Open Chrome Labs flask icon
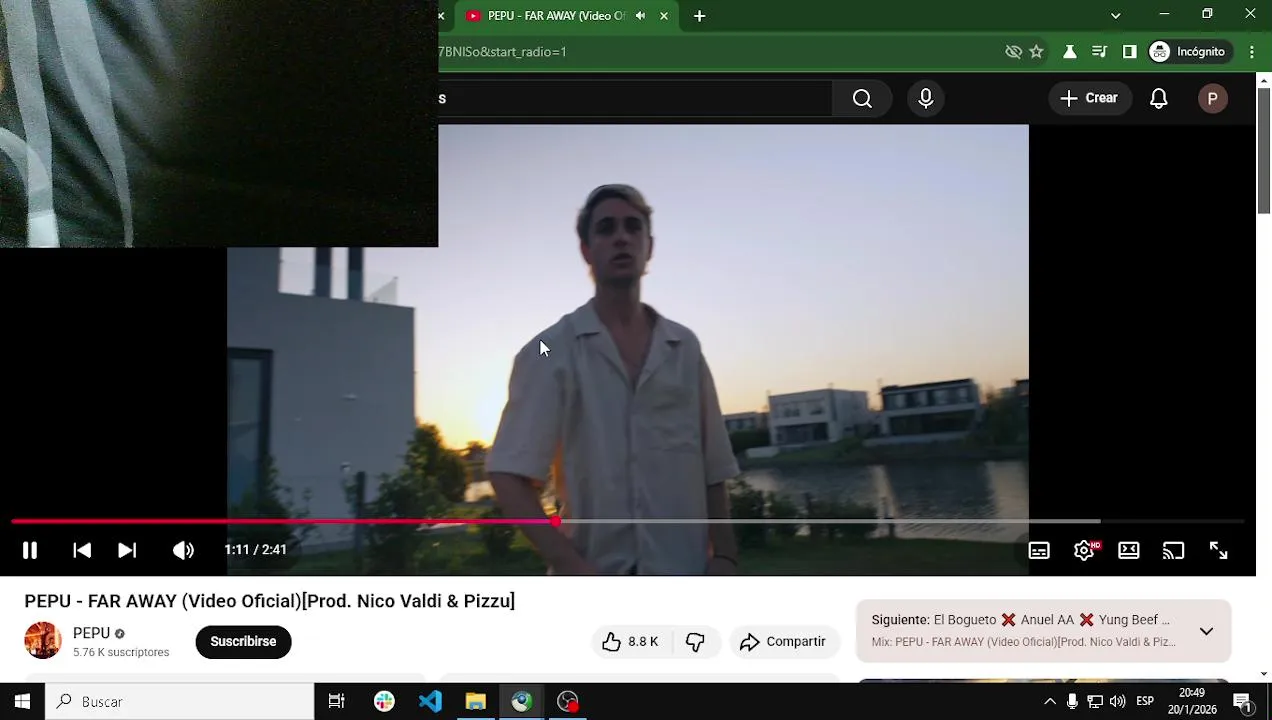Viewport: 1272px width, 720px height. pos(1069,52)
